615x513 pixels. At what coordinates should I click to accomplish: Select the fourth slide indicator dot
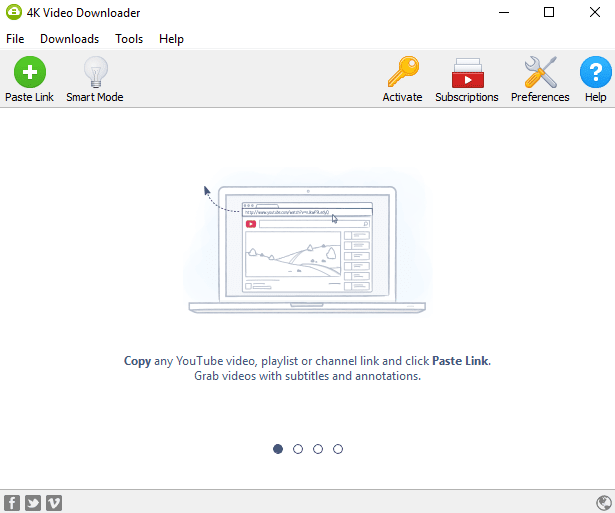338,449
